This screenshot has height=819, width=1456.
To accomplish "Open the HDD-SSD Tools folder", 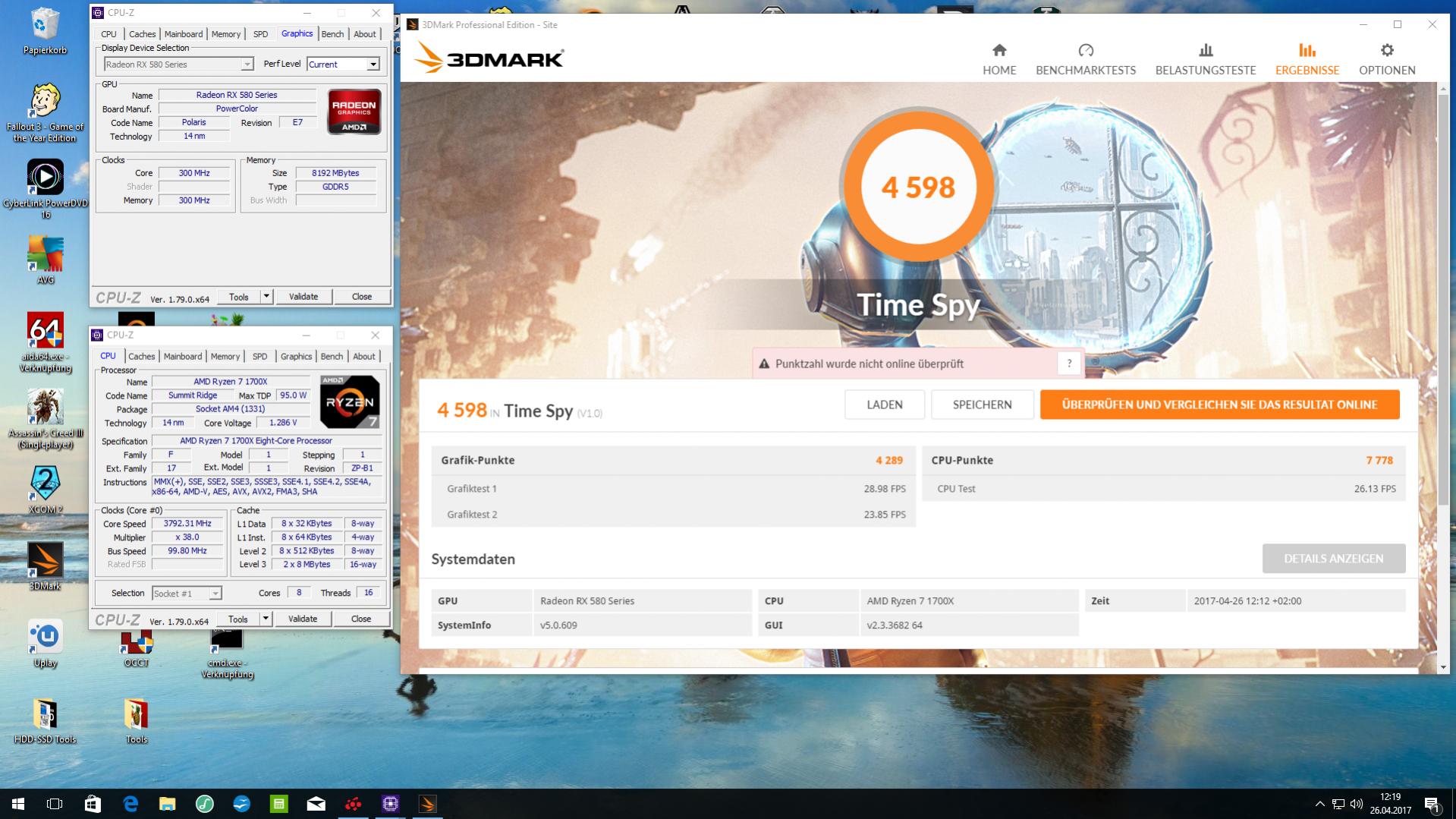I will click(46, 721).
